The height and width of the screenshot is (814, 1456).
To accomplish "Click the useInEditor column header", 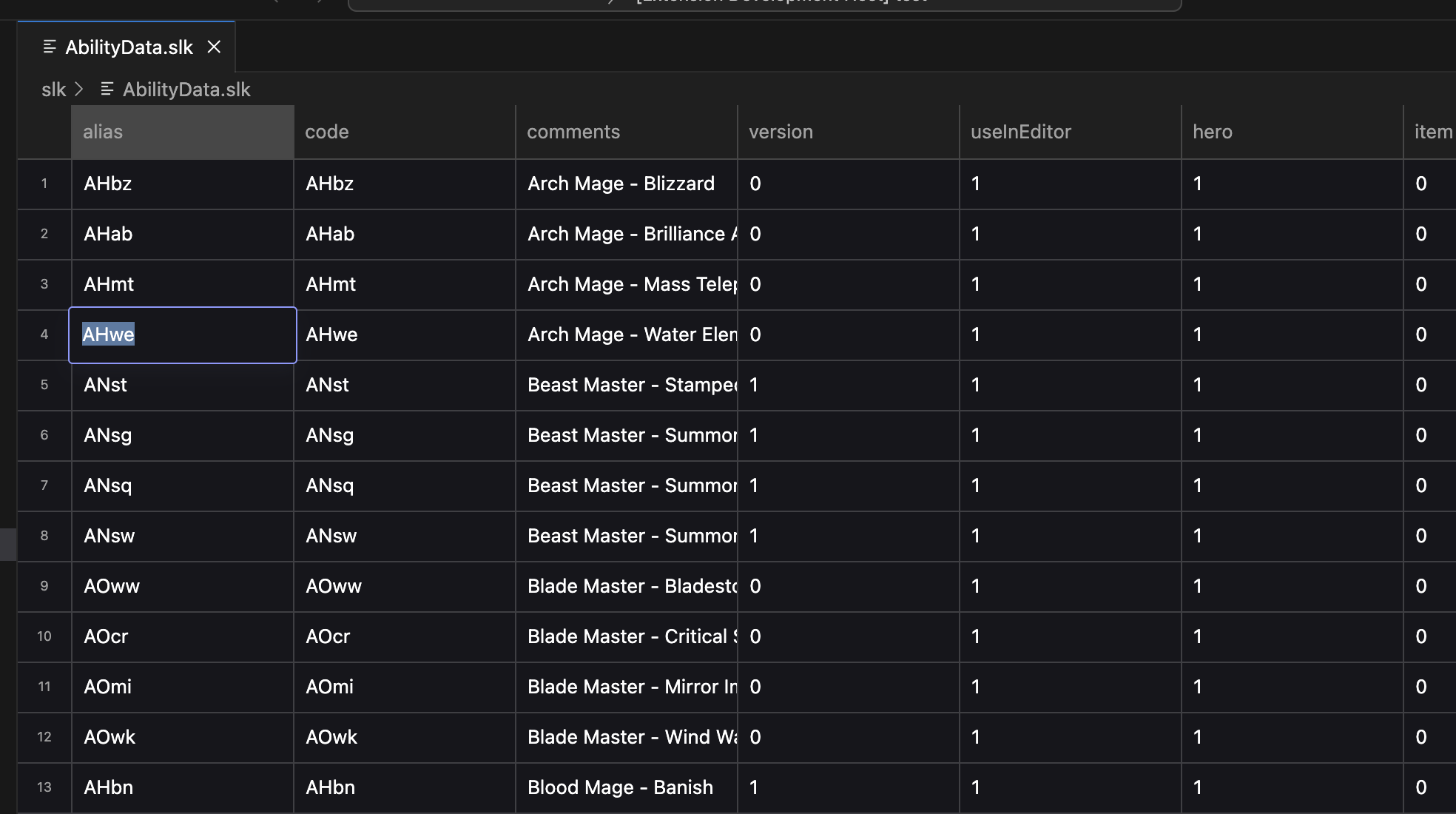I will tap(1070, 132).
